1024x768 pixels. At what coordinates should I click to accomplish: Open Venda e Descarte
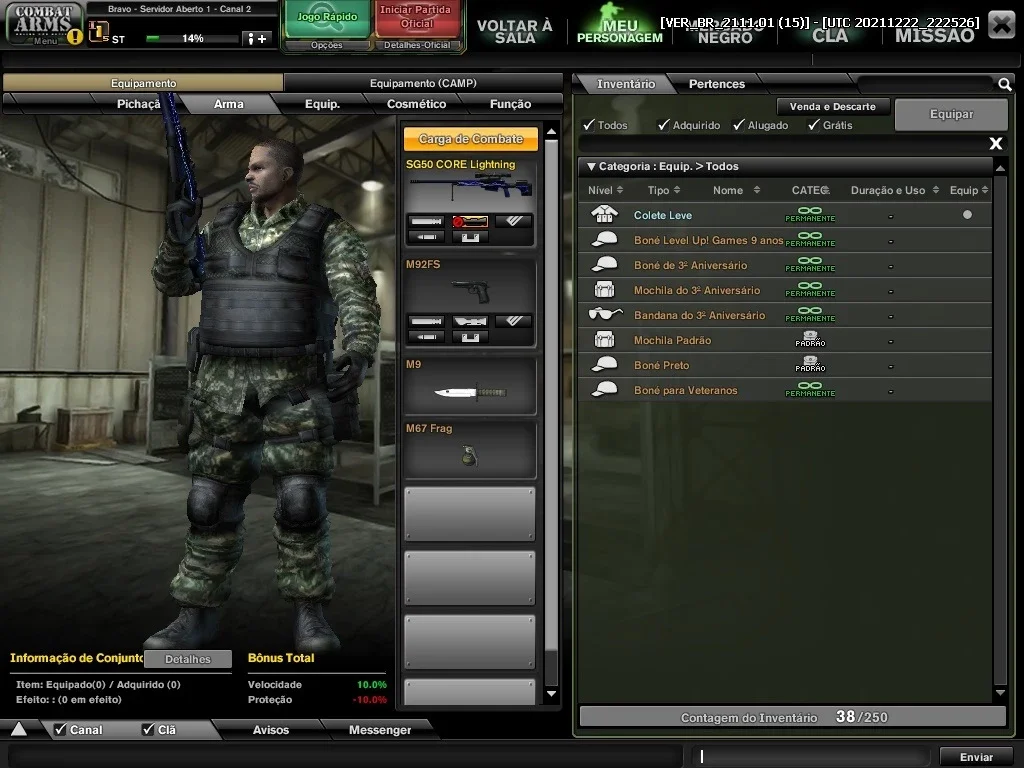point(832,106)
